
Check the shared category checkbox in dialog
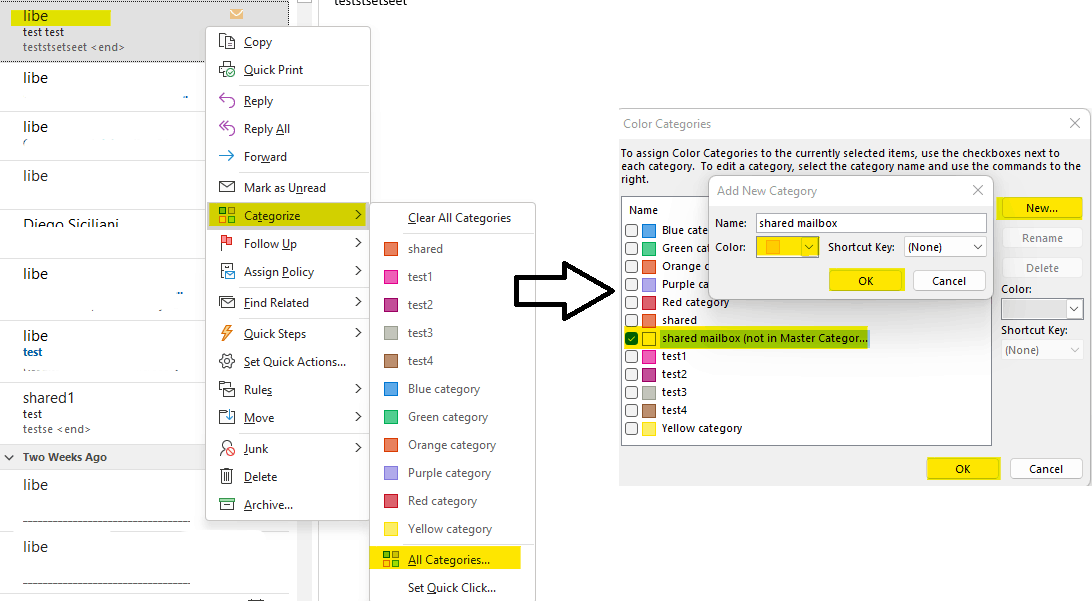[x=632, y=320]
